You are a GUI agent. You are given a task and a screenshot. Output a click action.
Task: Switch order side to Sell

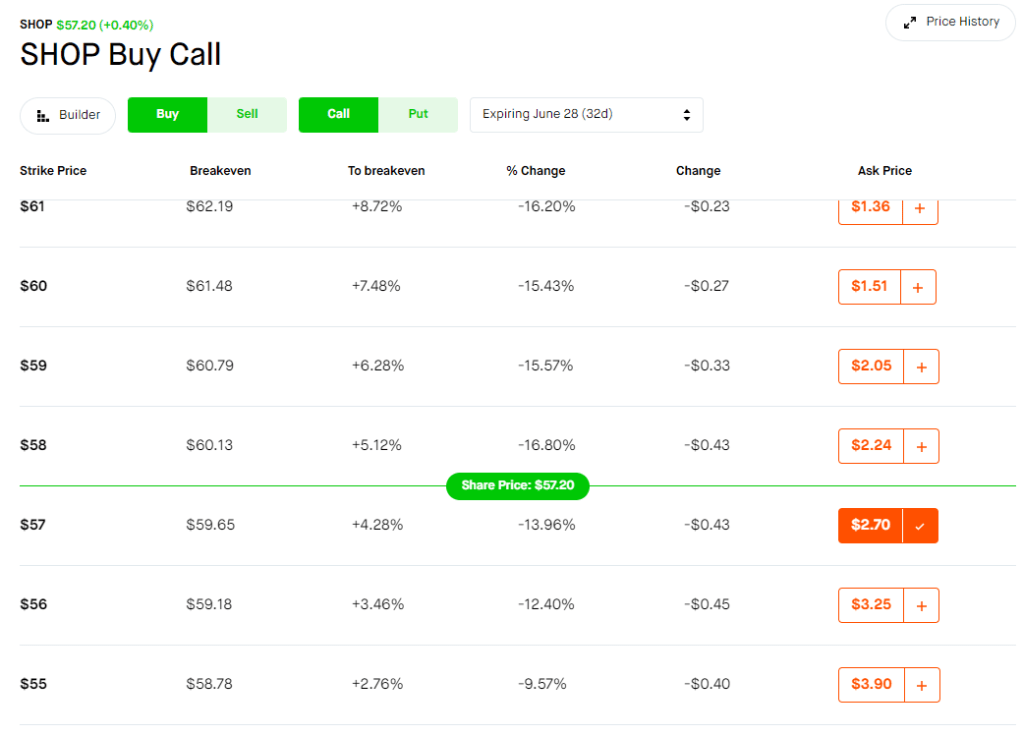point(247,115)
